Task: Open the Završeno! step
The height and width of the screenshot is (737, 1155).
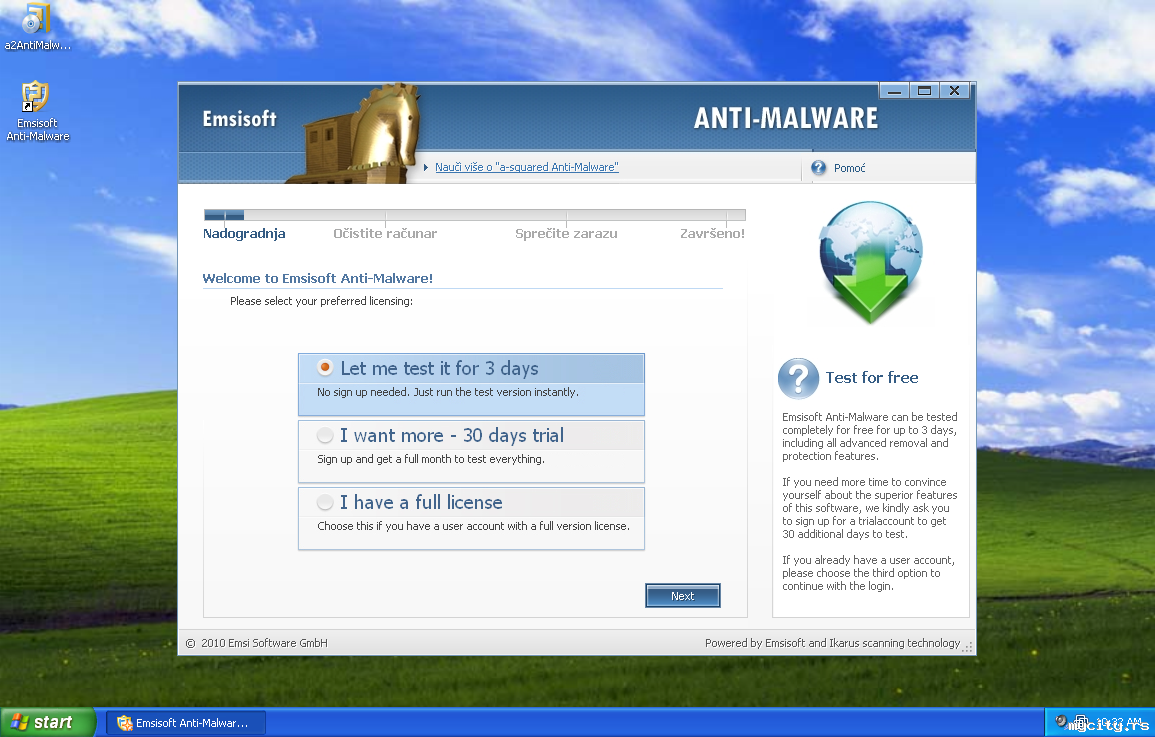Action: point(712,233)
